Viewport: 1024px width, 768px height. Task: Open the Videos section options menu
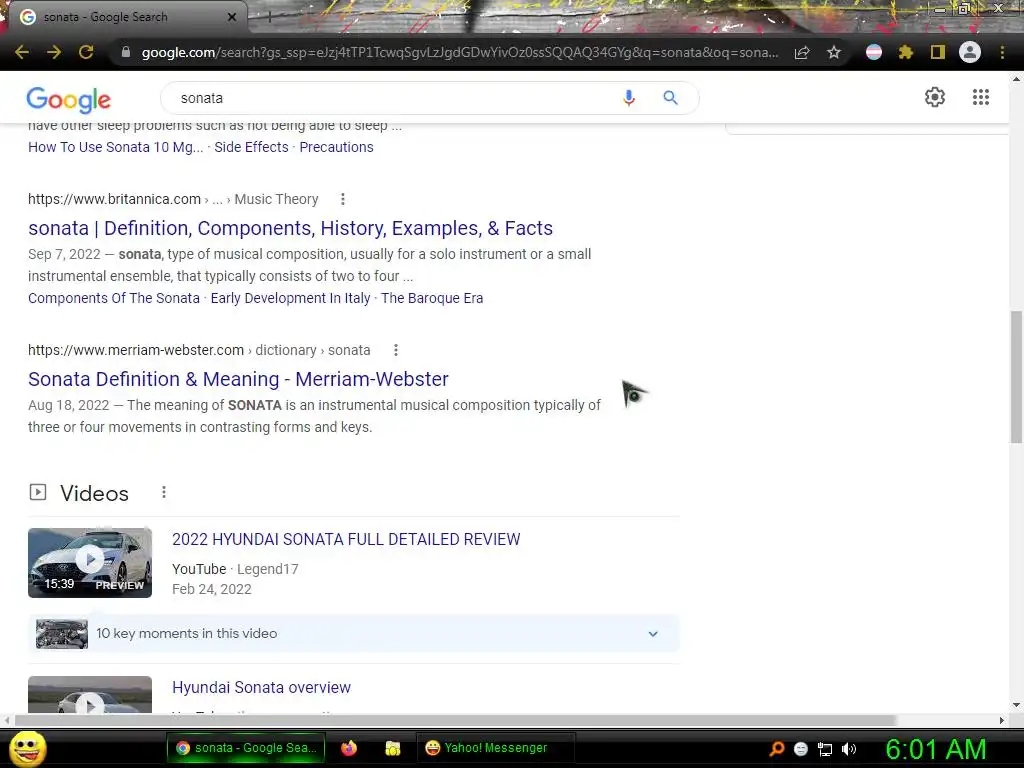pos(164,492)
